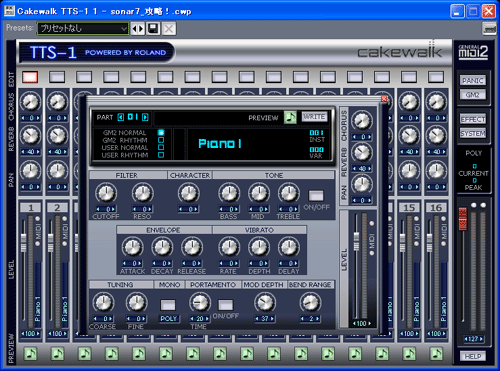The image size is (500, 371).
Task: Toggle the lit EDIT button for part 1
Action: pos(30,77)
